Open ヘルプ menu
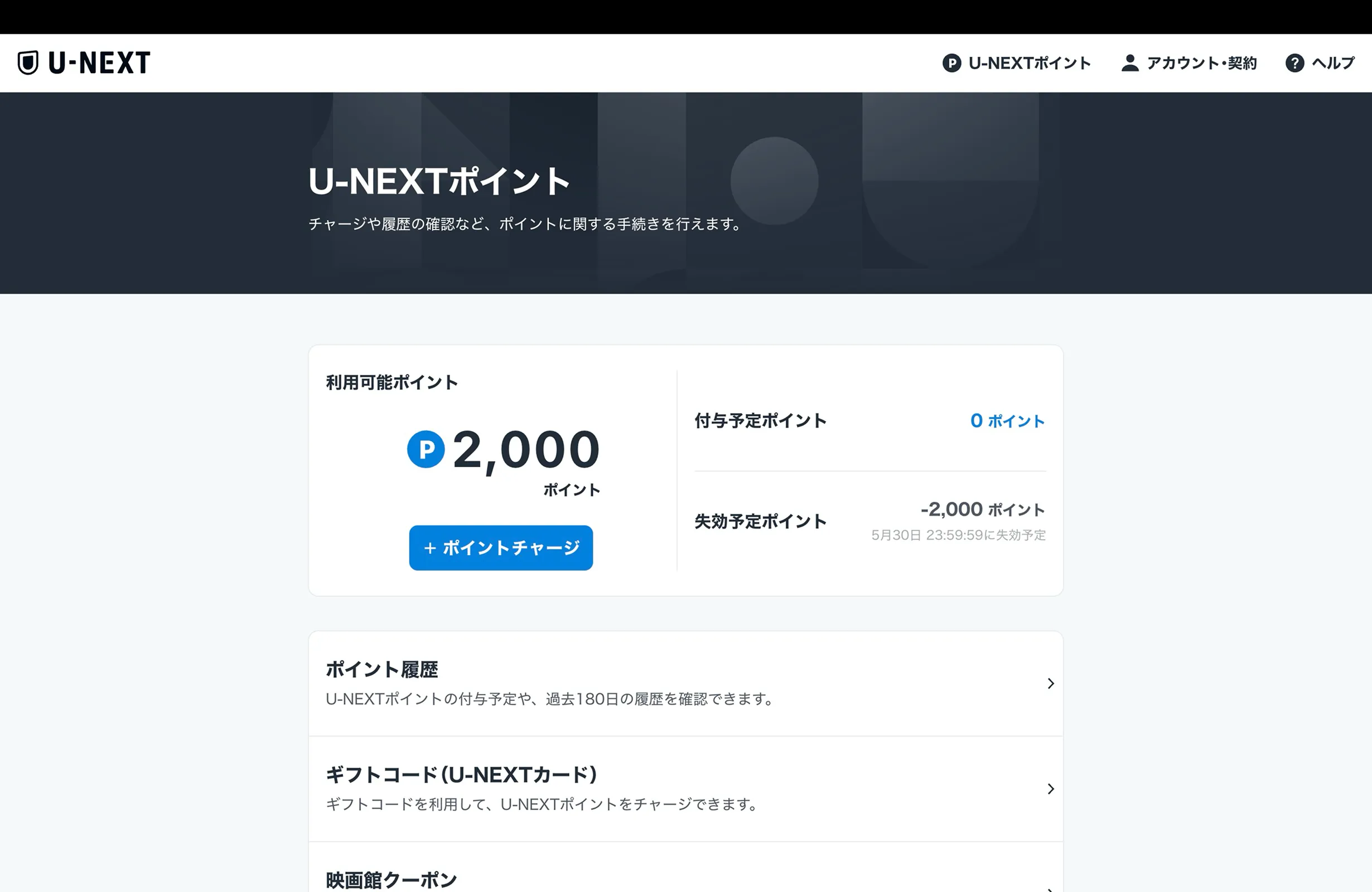This screenshot has width=1372, height=892. tap(1320, 63)
